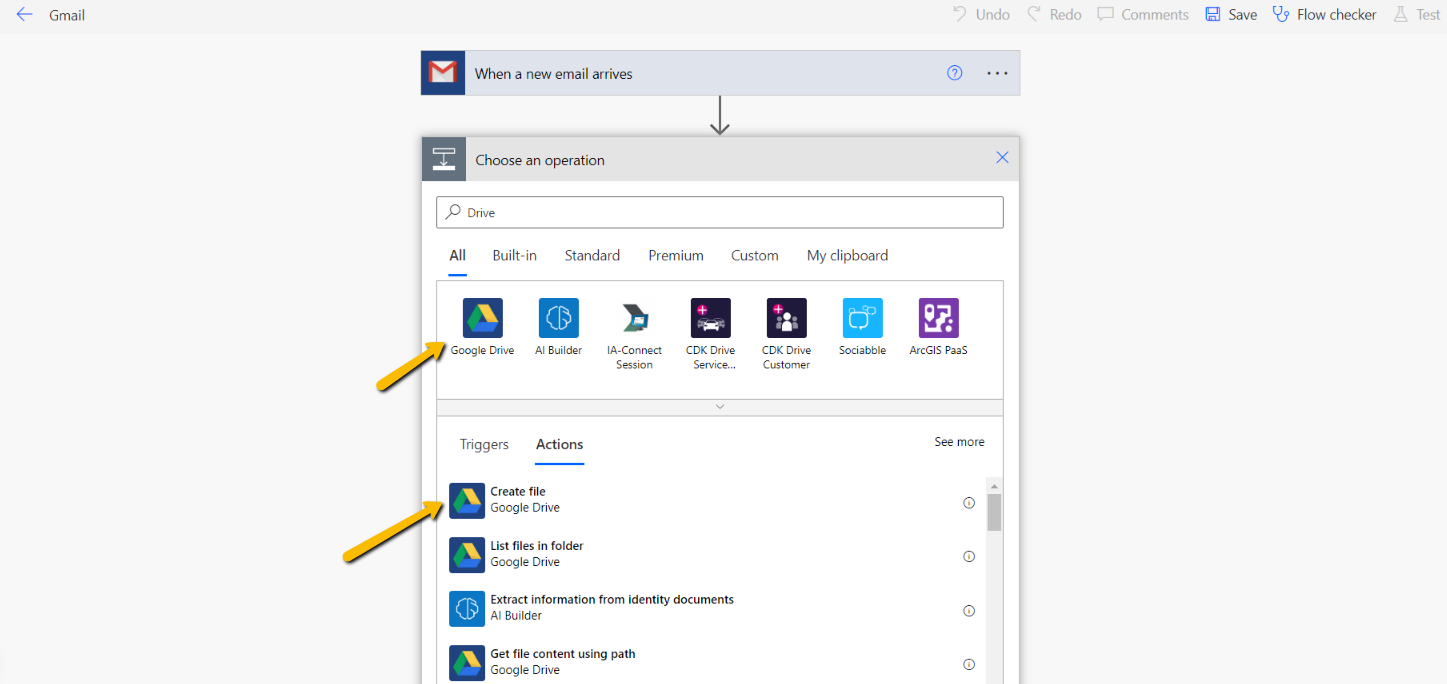Open the My clipboard tab
Screen dimensions: 1447x684
click(847, 256)
